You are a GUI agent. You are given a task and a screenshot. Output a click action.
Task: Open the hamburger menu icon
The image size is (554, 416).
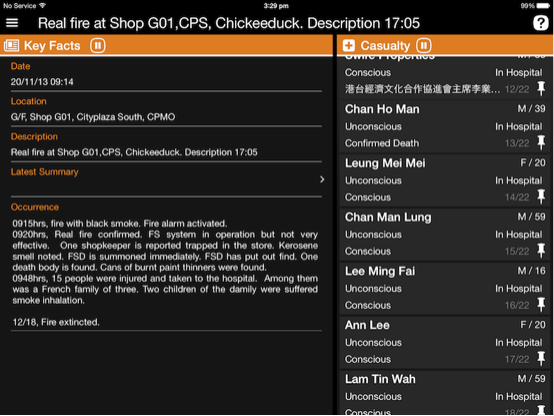click(12, 23)
